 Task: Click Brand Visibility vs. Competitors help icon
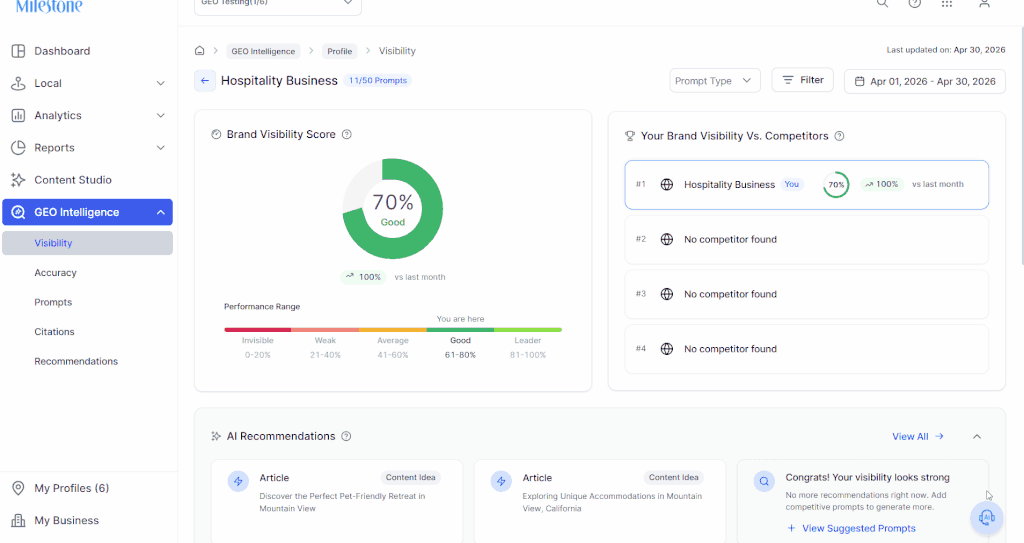pos(839,136)
